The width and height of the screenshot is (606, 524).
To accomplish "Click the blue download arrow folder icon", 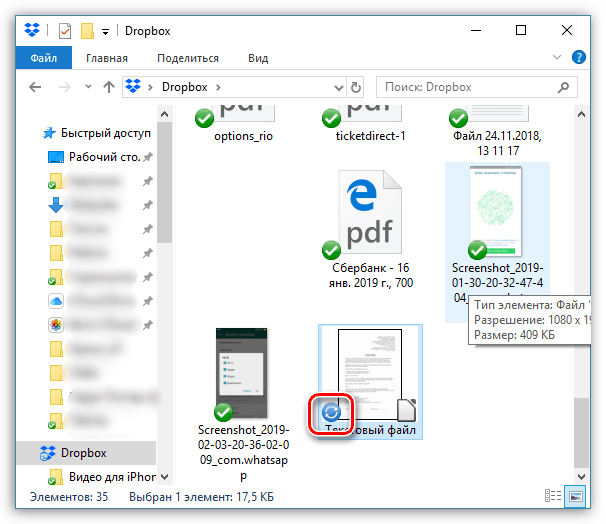I will tap(56, 205).
